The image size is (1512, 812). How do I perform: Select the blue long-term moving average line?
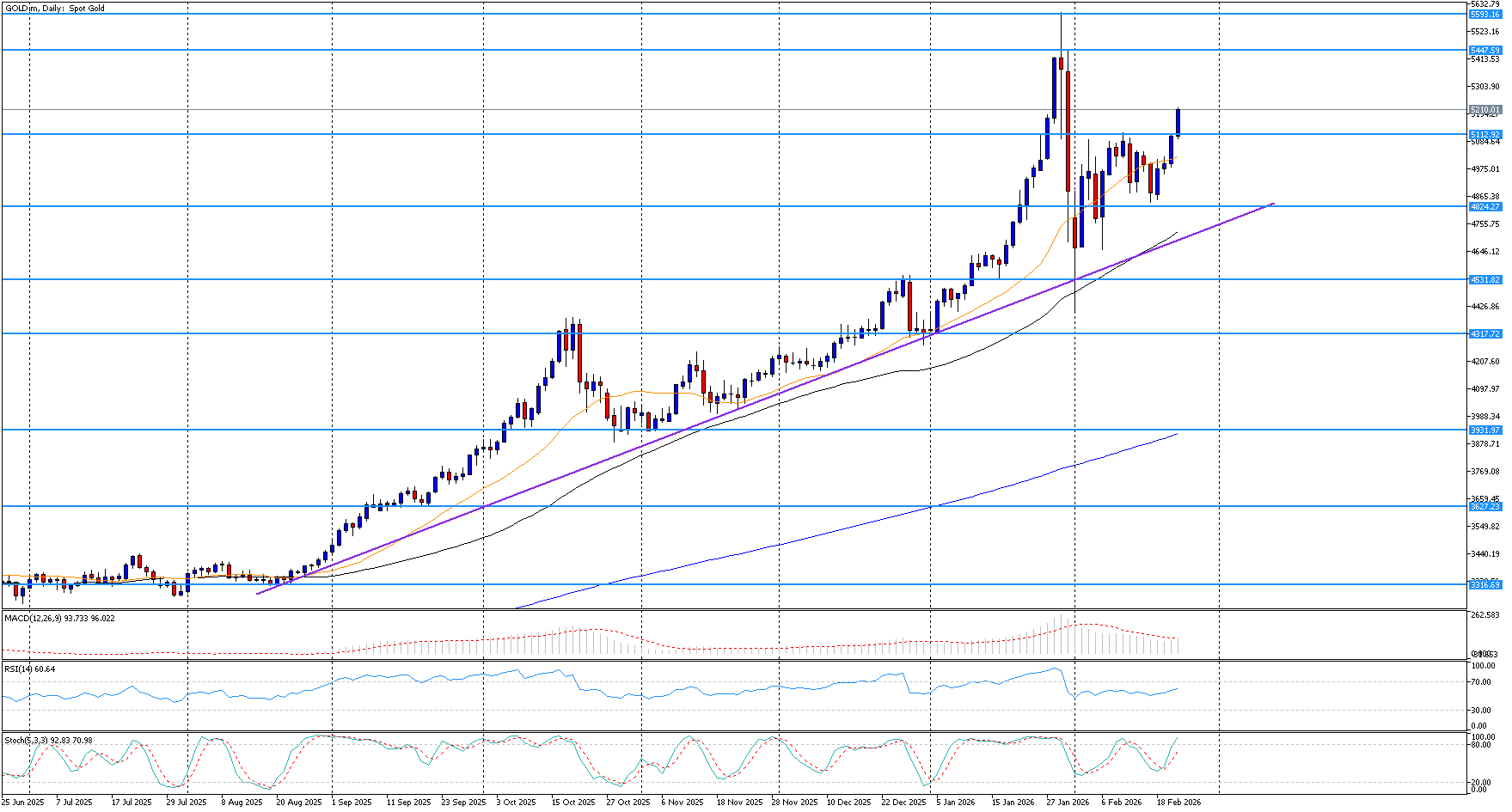click(x=860, y=525)
